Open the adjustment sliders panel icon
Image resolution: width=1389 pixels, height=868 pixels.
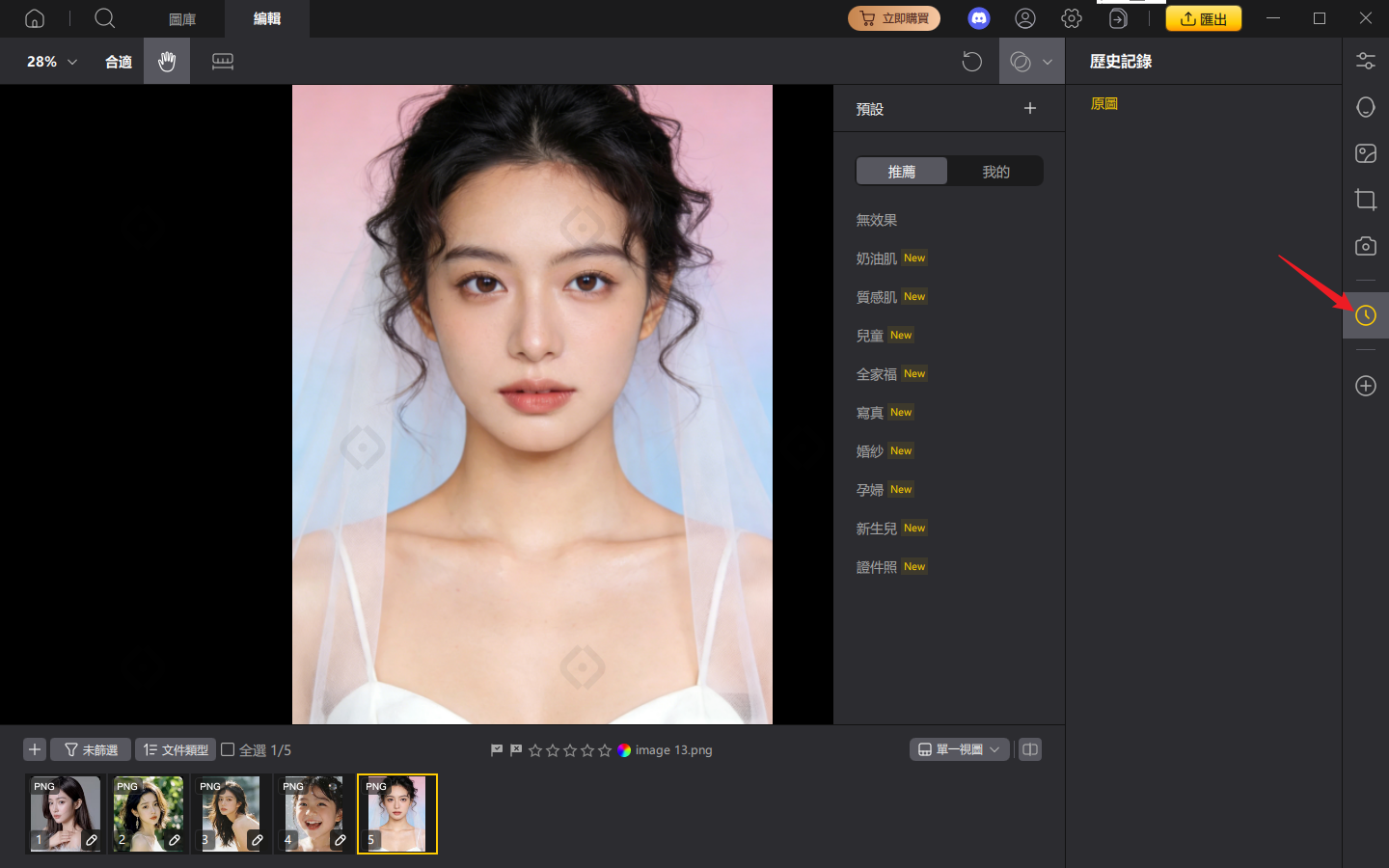1365,61
